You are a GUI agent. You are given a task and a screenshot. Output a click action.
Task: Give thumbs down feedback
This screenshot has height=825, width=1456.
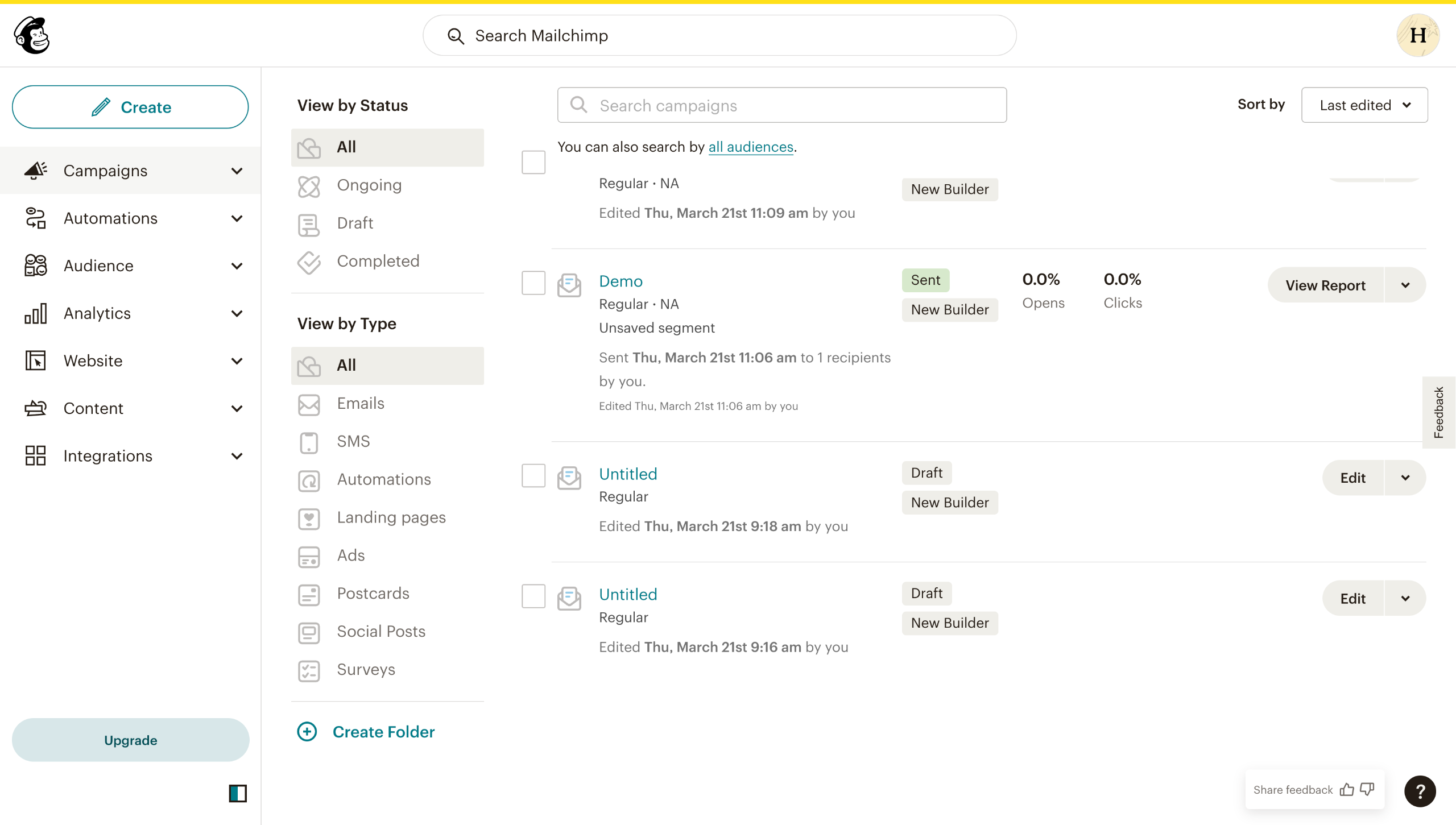click(1367, 790)
